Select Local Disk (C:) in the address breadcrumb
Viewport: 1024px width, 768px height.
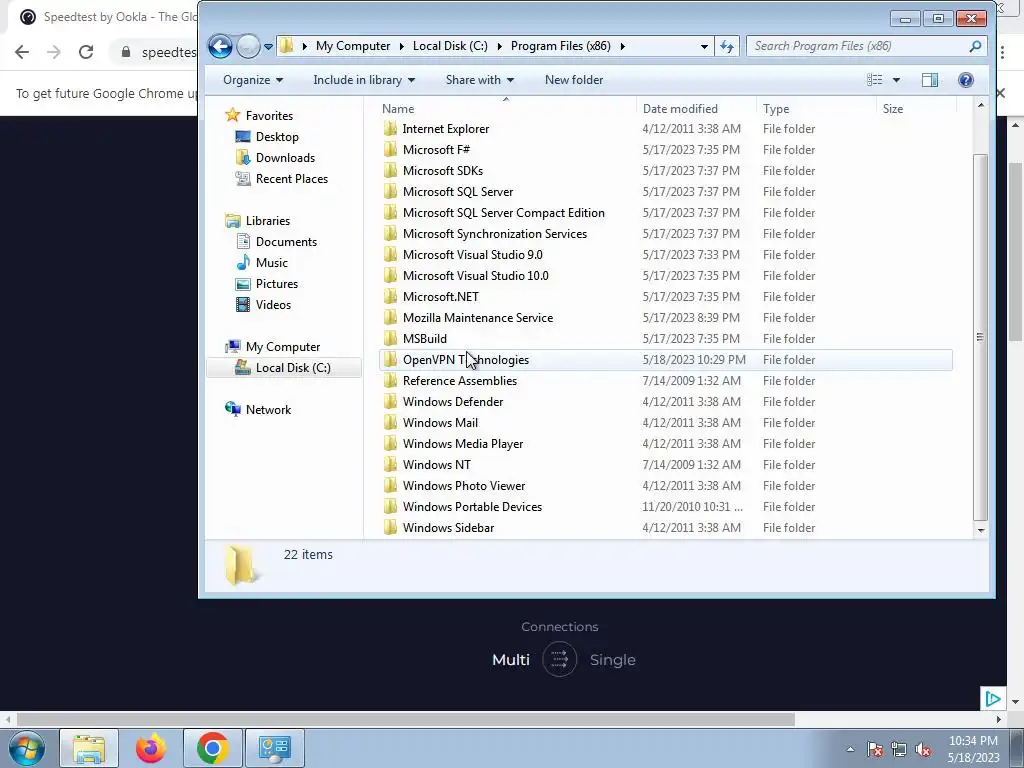point(450,46)
